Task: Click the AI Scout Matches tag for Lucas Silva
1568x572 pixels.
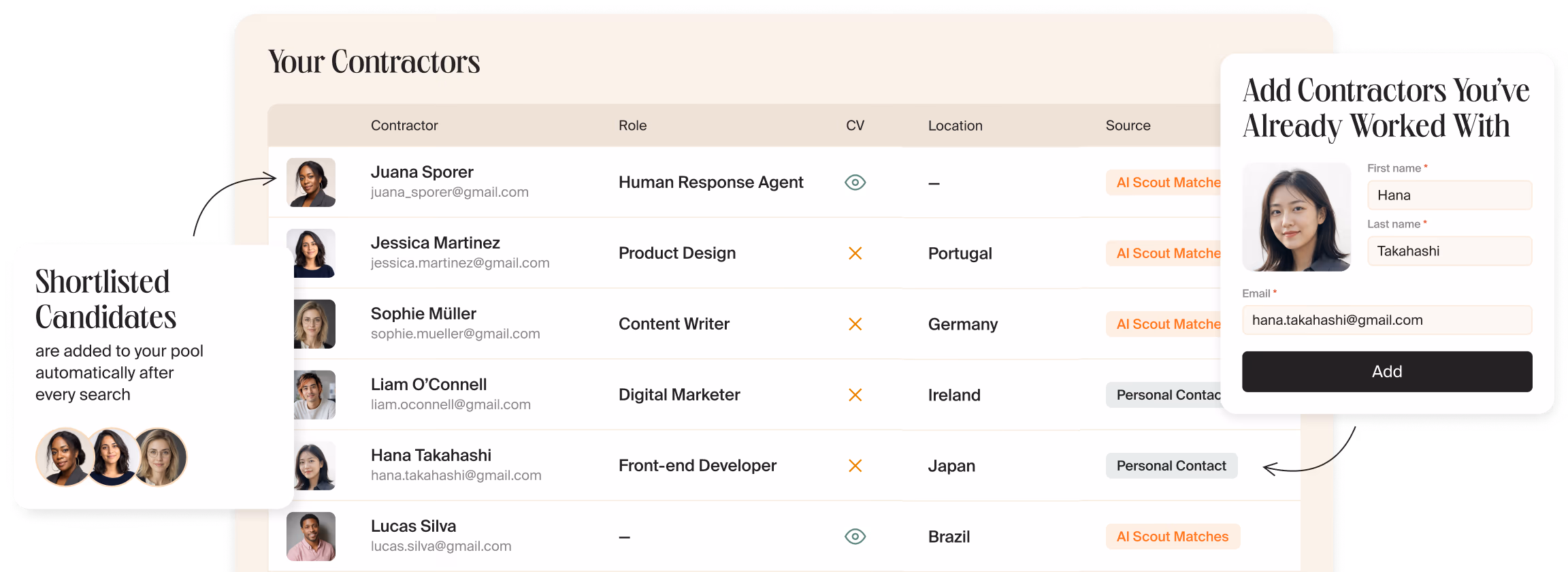Action: point(1173,537)
